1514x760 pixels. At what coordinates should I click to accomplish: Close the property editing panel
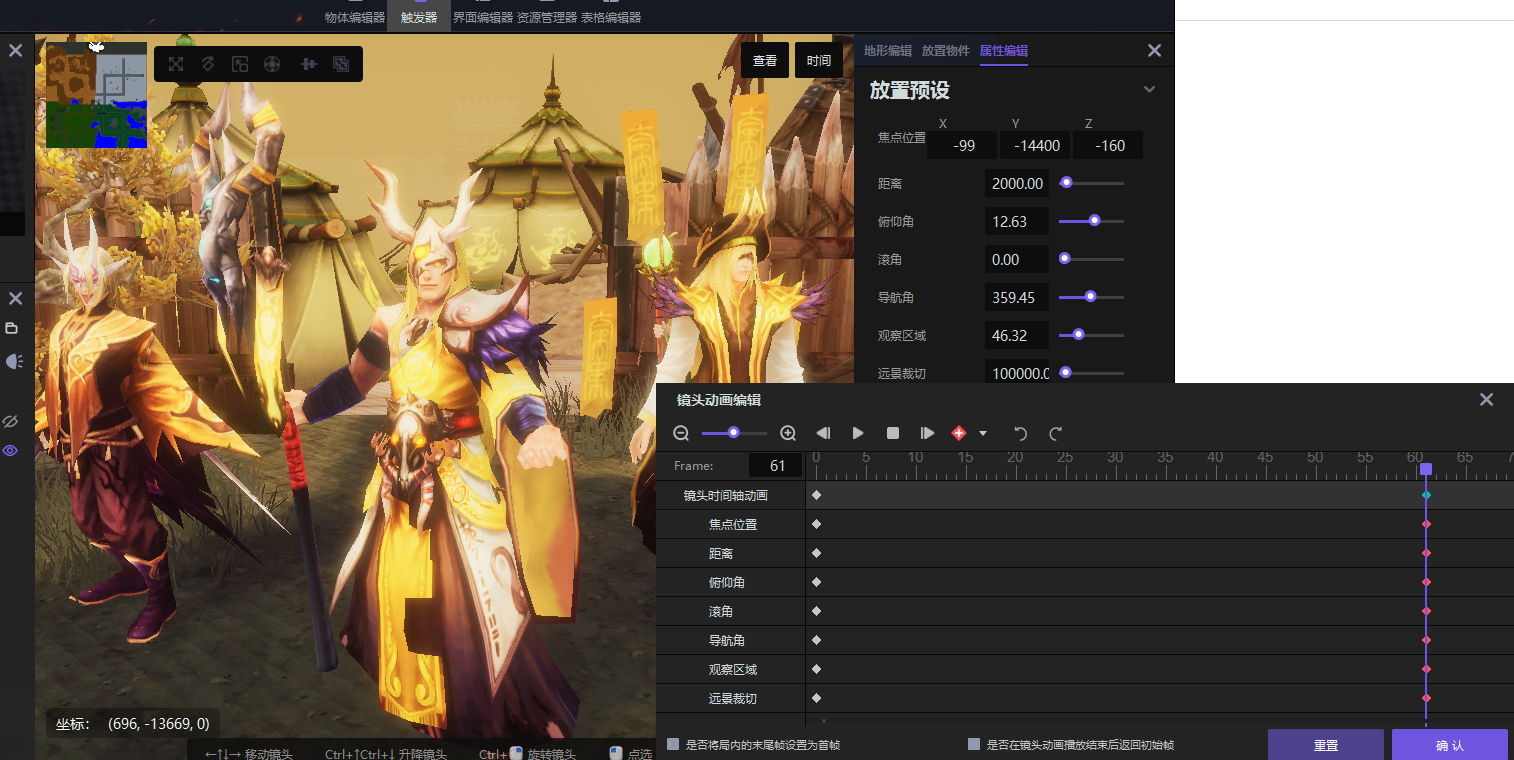pos(1154,50)
